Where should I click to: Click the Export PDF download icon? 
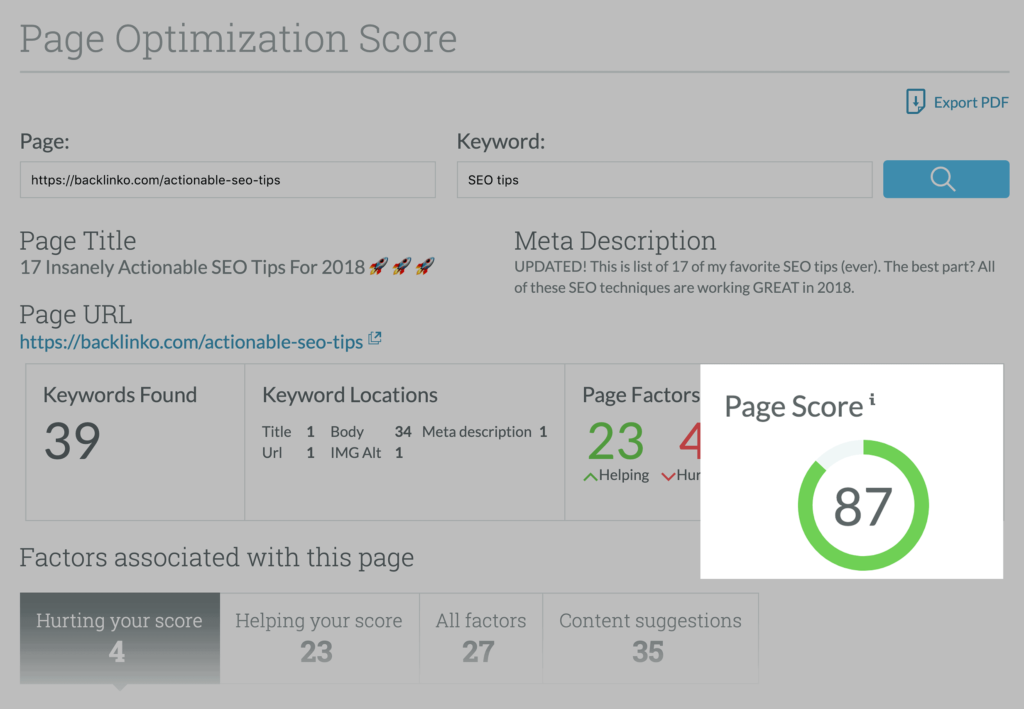pos(915,102)
